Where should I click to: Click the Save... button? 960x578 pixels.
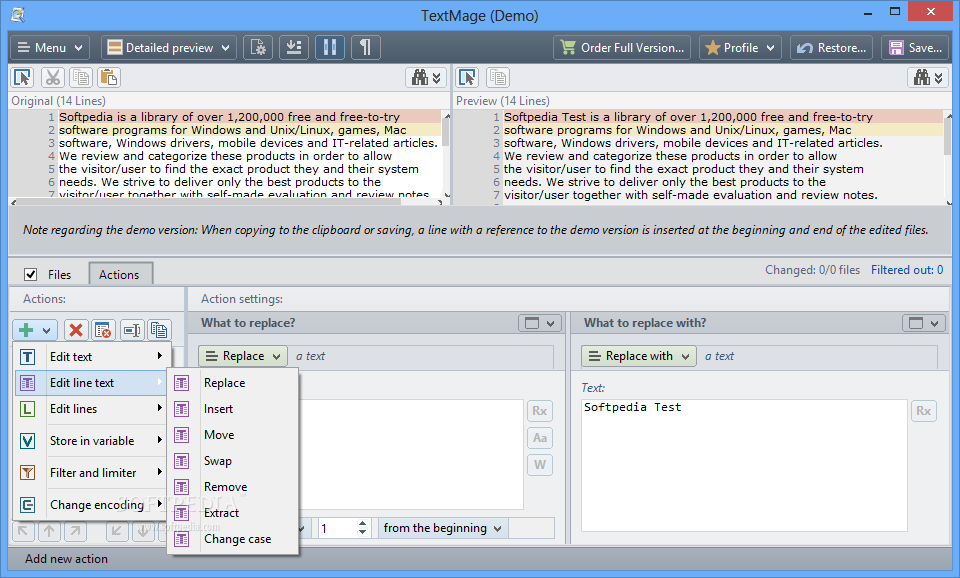(x=915, y=48)
